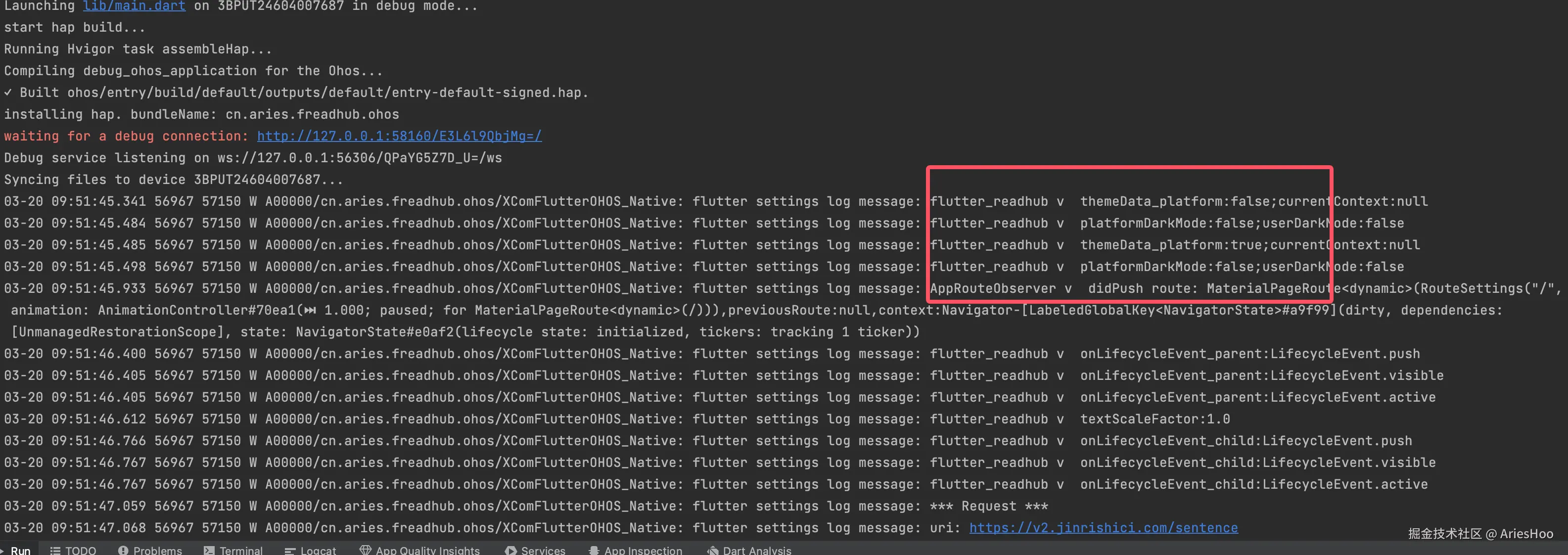
Task: Open the Services tab label
Action: pyautogui.click(x=543, y=550)
